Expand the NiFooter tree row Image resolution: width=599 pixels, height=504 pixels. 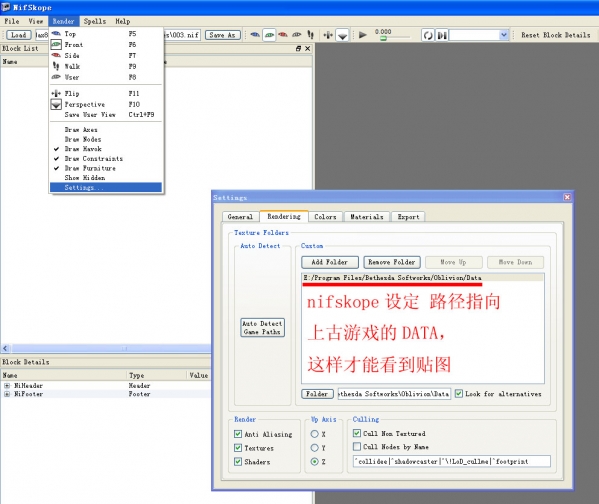(x=7, y=394)
